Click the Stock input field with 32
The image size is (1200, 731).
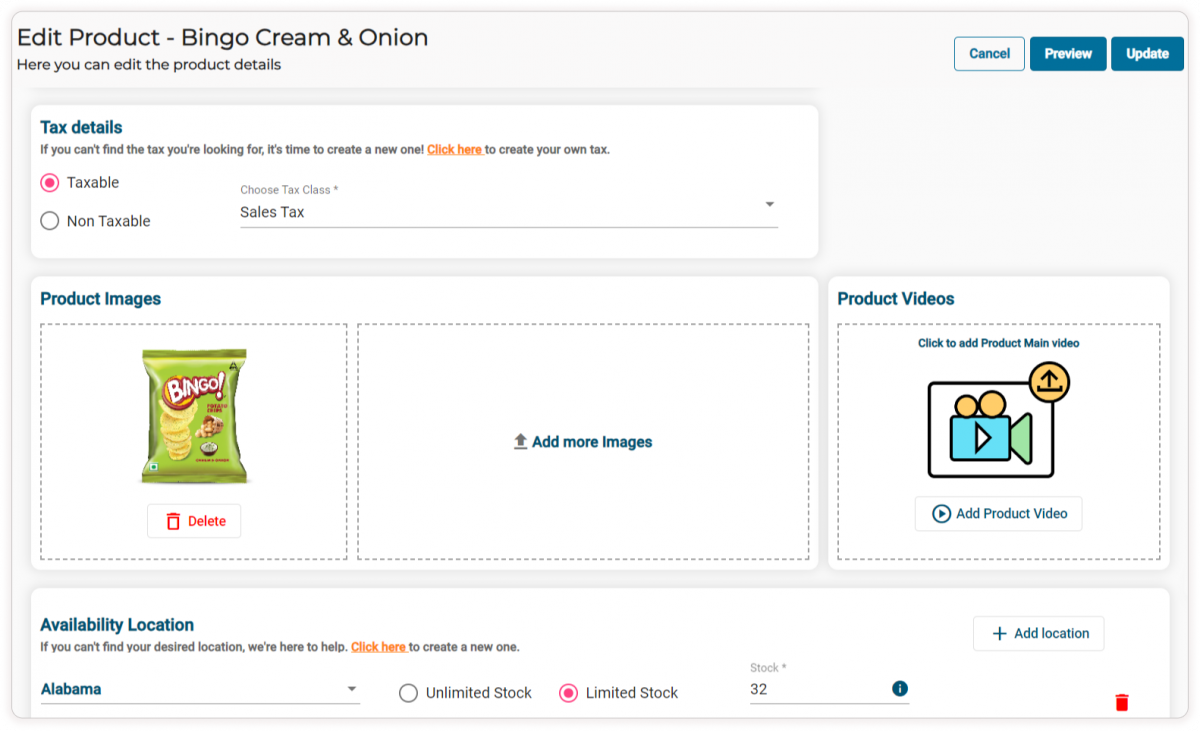[815, 689]
